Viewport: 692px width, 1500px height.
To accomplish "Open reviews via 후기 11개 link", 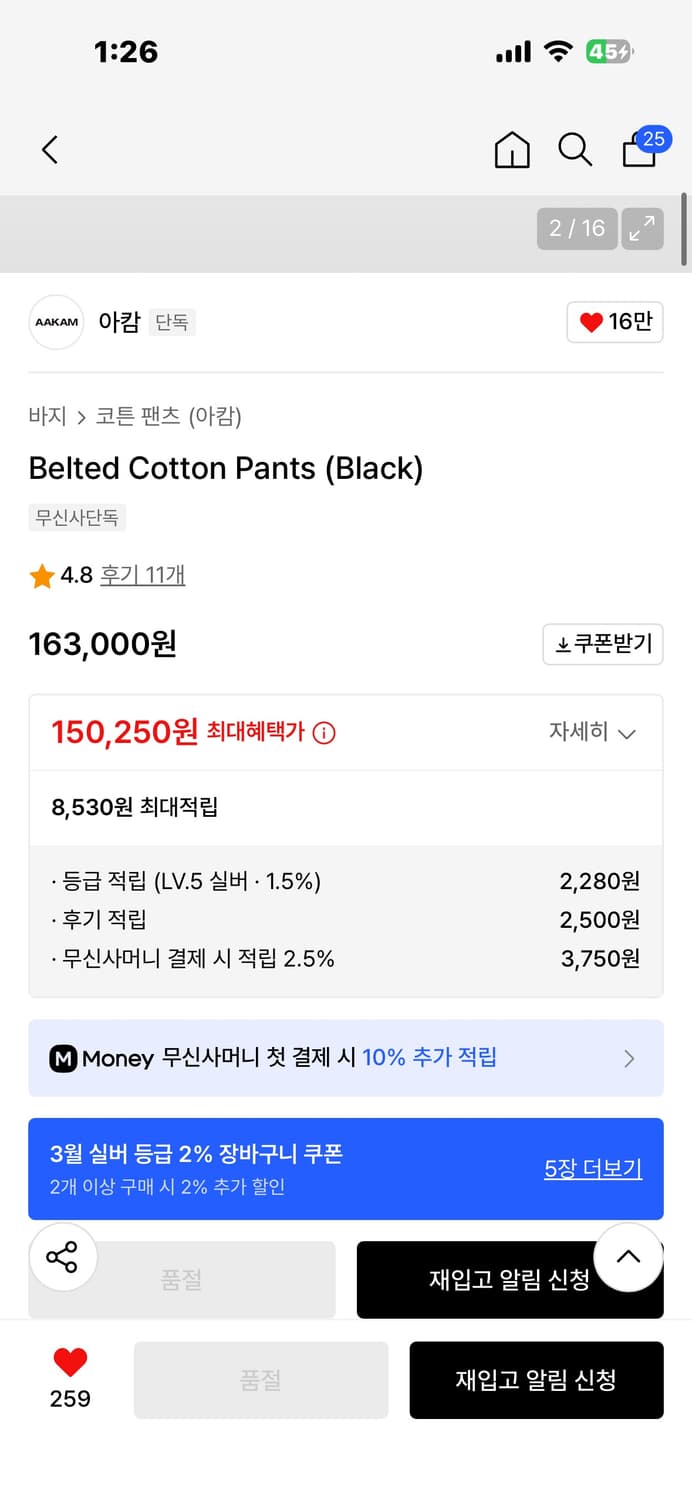I will 142,575.
